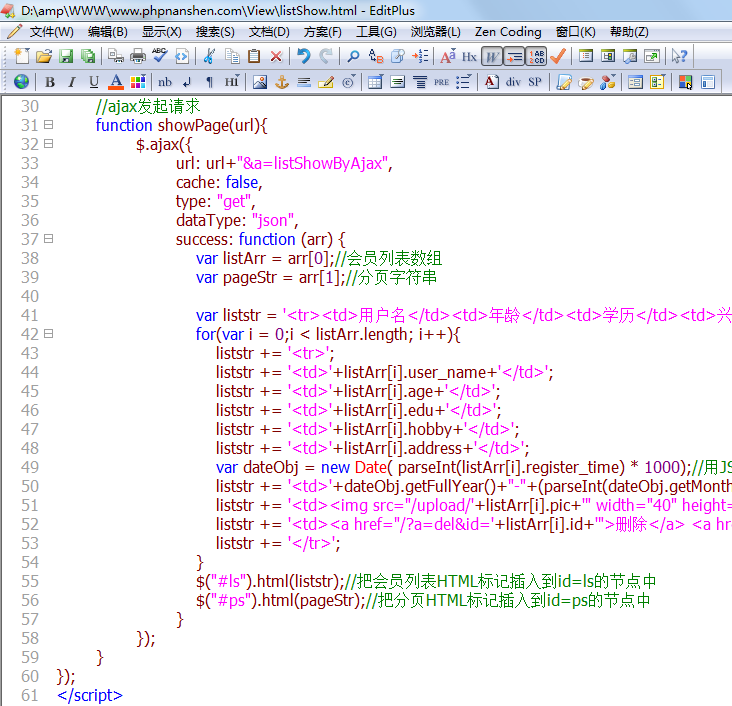Click 'cache: false,' code line
This screenshot has height=706, width=732.
[219, 183]
